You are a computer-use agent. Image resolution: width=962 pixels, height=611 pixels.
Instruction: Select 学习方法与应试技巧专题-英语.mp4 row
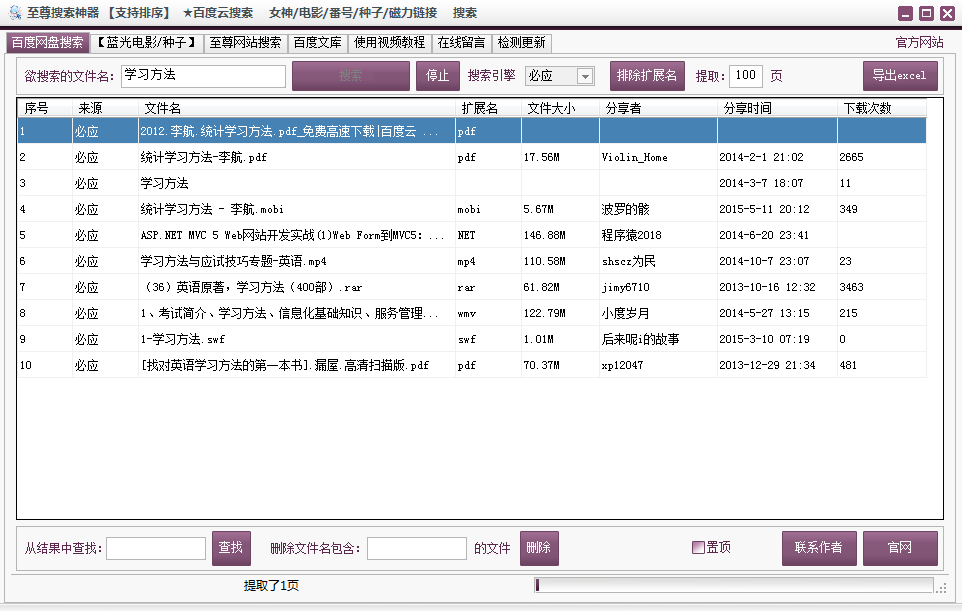click(x=472, y=261)
